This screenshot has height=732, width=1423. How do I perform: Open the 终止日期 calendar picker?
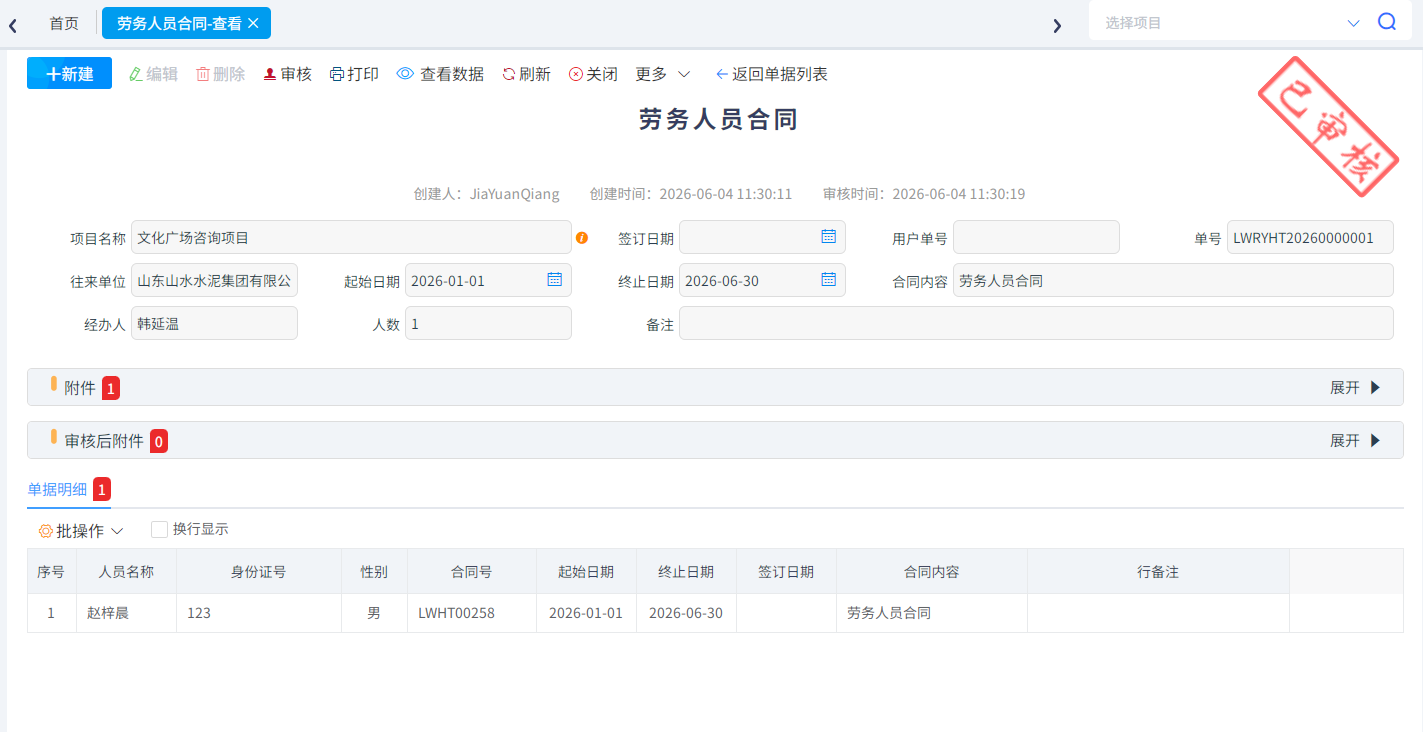pos(828,280)
